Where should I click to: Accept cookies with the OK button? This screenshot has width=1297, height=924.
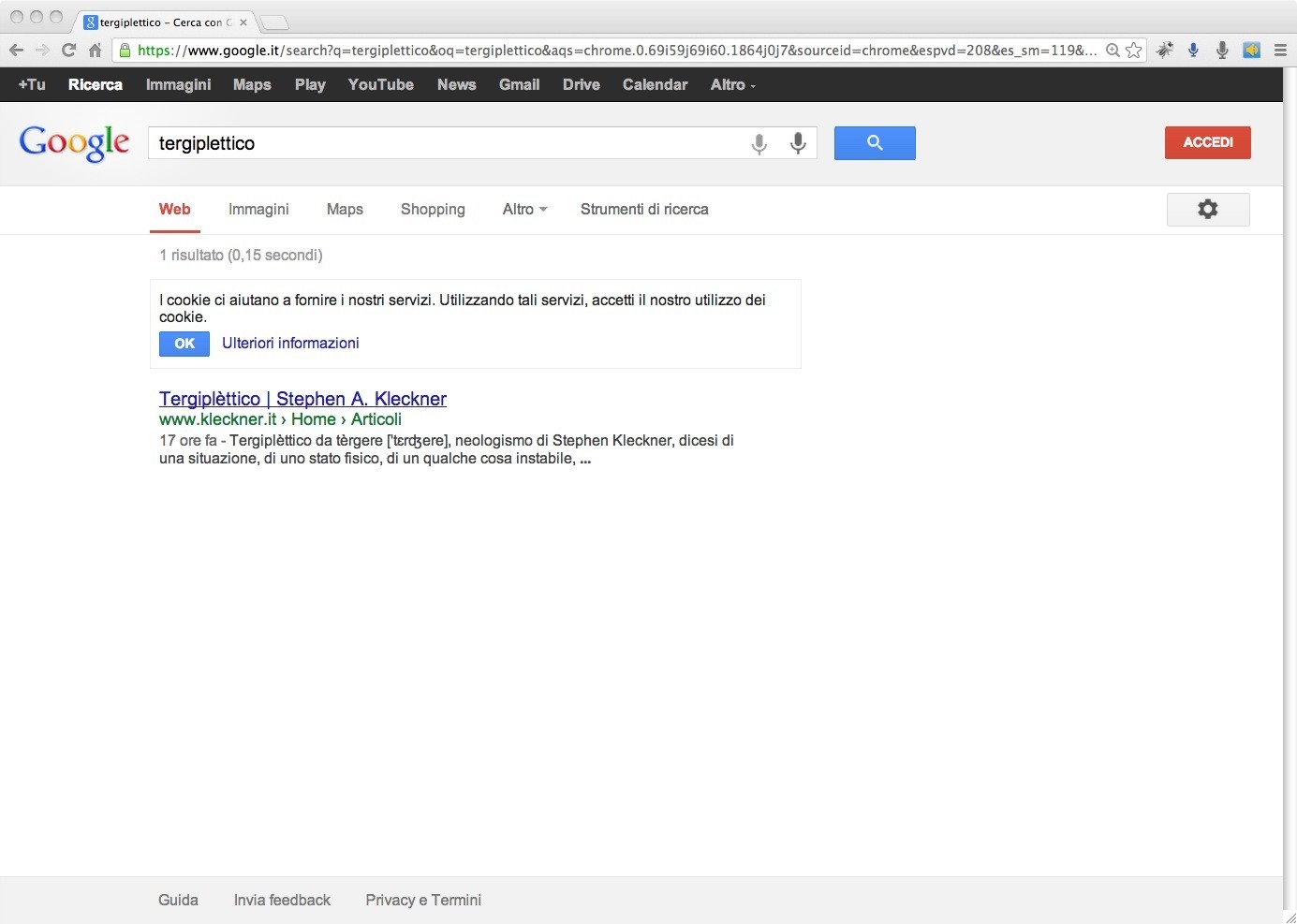pos(184,344)
